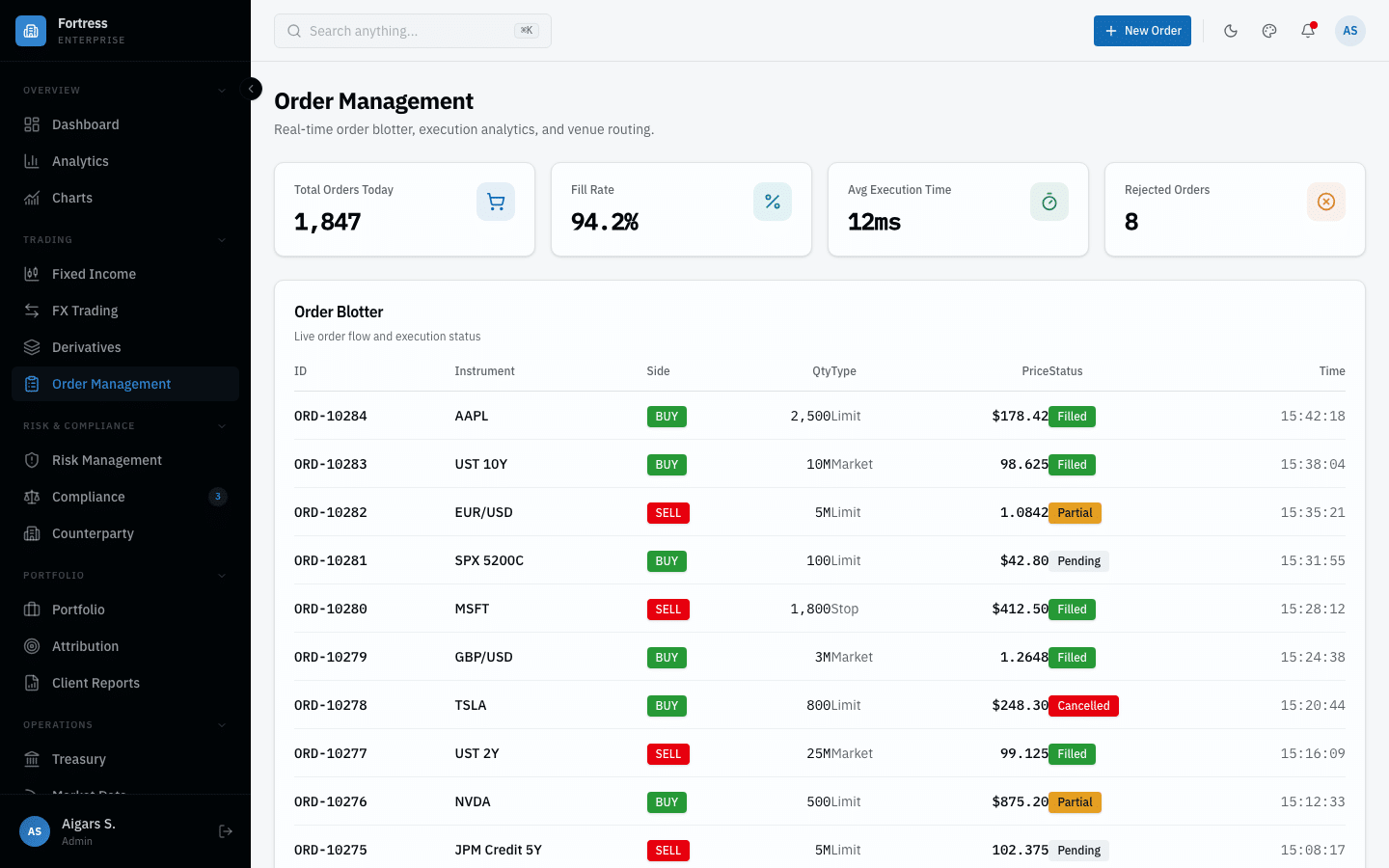Open Compliance showing 3 pending items
The width and height of the screenshot is (1389, 868).
pyautogui.click(x=86, y=497)
